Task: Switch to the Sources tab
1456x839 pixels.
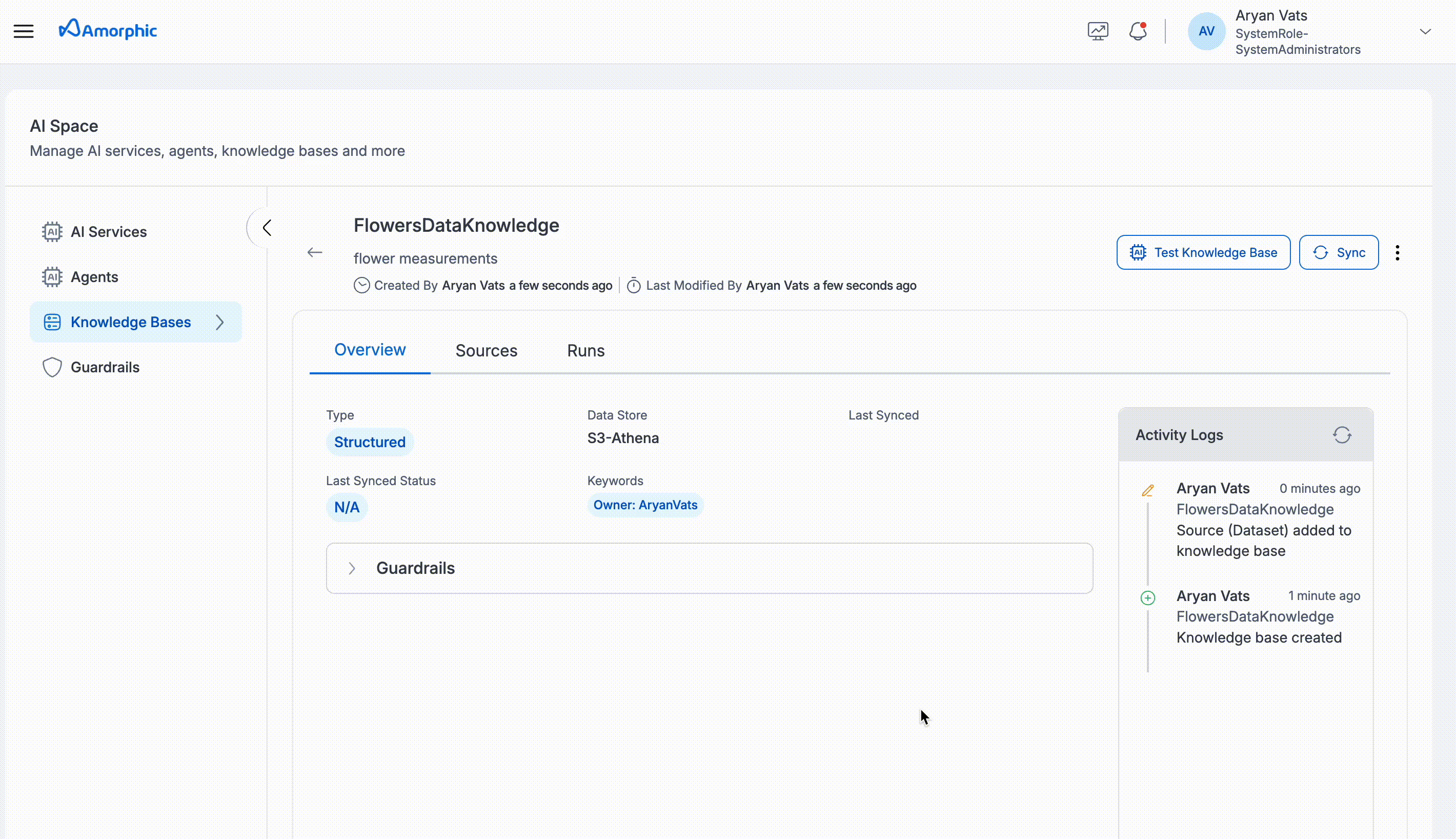Action: click(x=486, y=350)
